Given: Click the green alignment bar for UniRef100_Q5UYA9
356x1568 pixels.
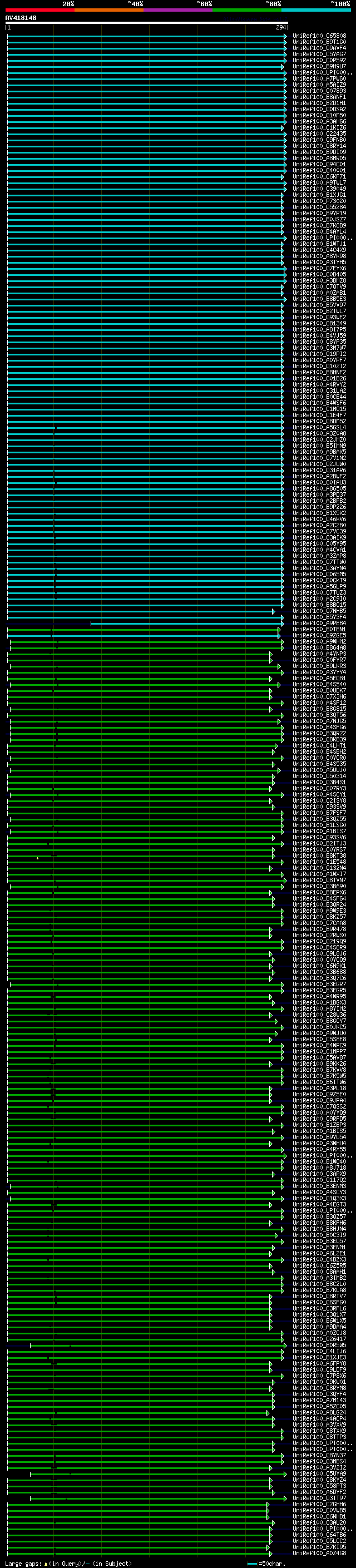Looking at the screenshot, I should (158, 1473).
